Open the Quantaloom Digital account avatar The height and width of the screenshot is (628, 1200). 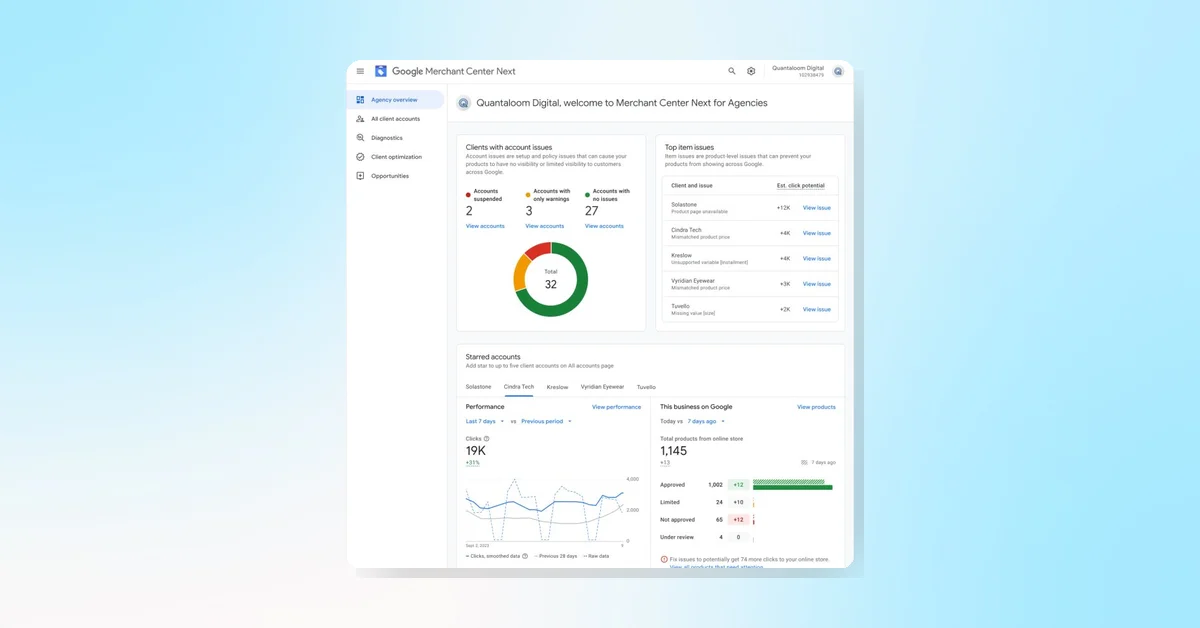click(838, 71)
